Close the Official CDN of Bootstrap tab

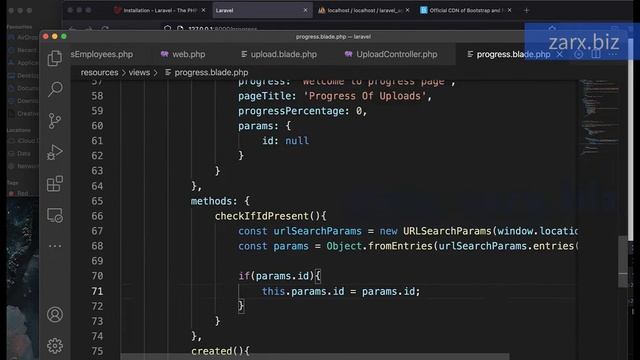(509, 10)
